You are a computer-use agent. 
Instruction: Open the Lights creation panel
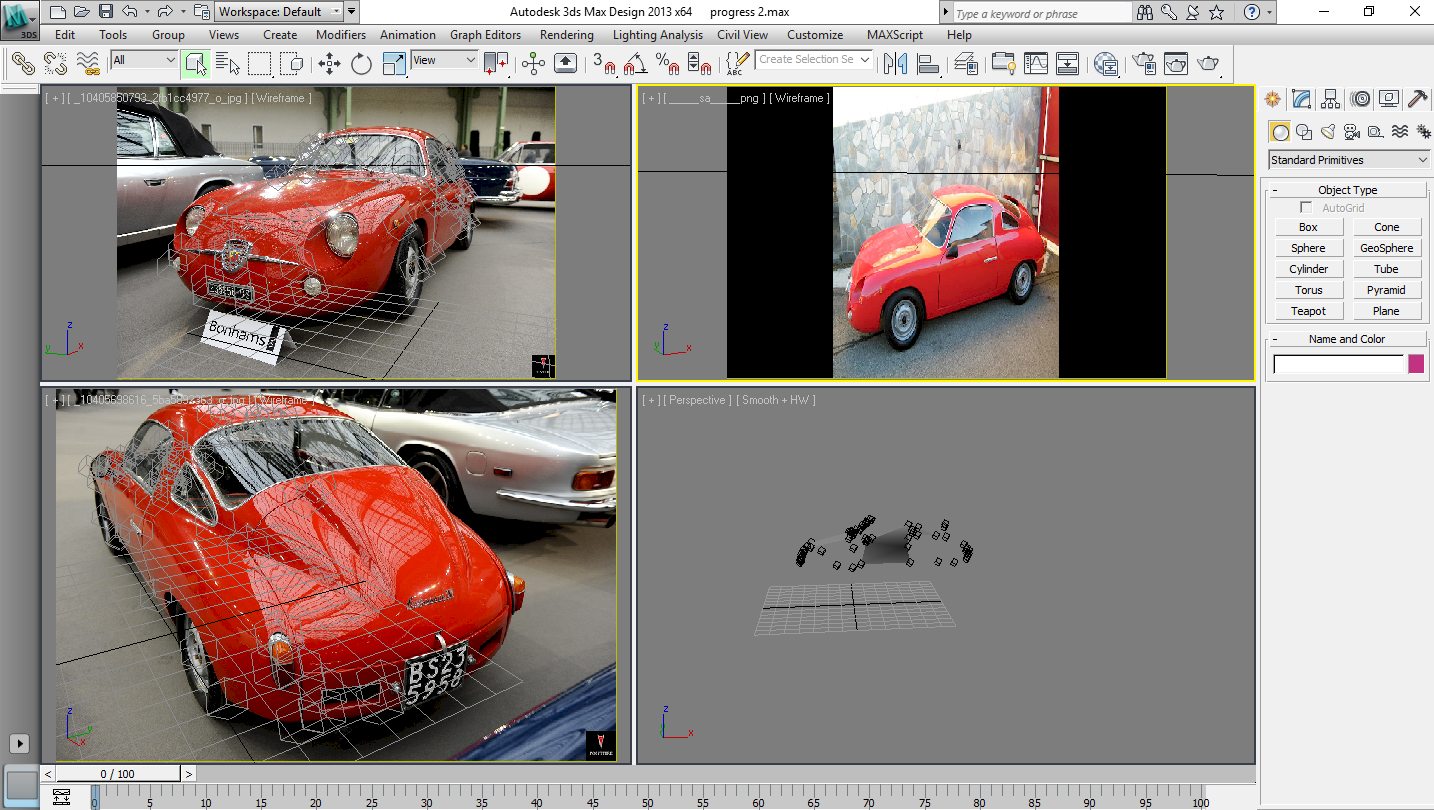tap(1328, 131)
